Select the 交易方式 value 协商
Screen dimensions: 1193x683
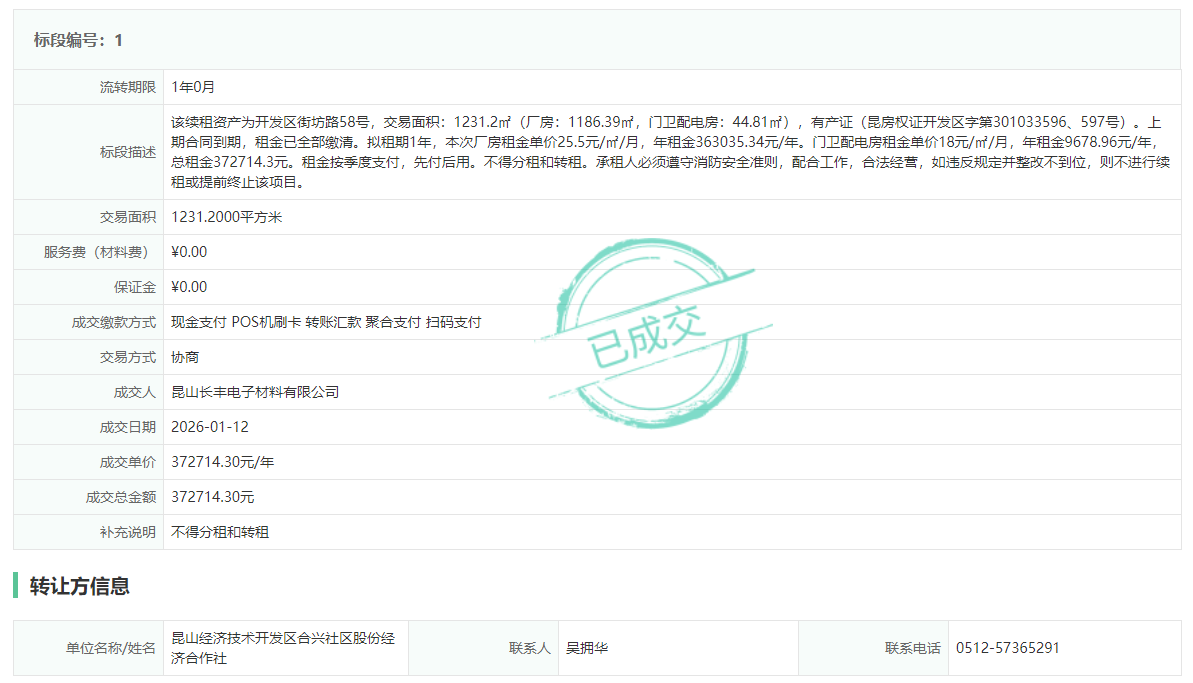point(185,357)
